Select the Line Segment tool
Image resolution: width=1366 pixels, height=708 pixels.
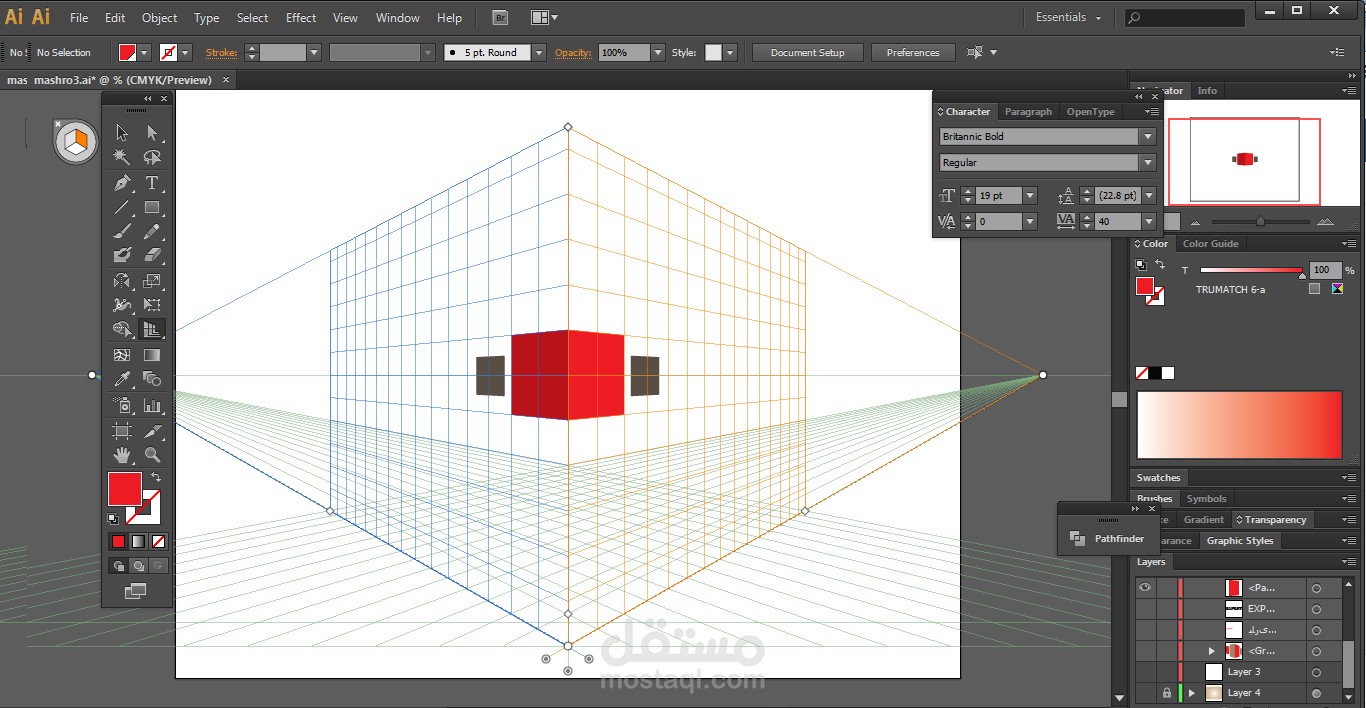pyautogui.click(x=122, y=208)
